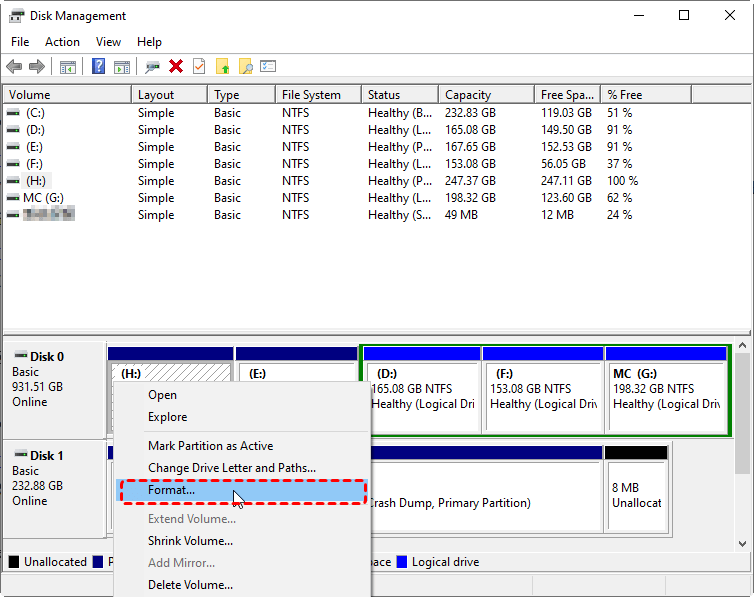Sort by Capacity column header

tap(468, 95)
